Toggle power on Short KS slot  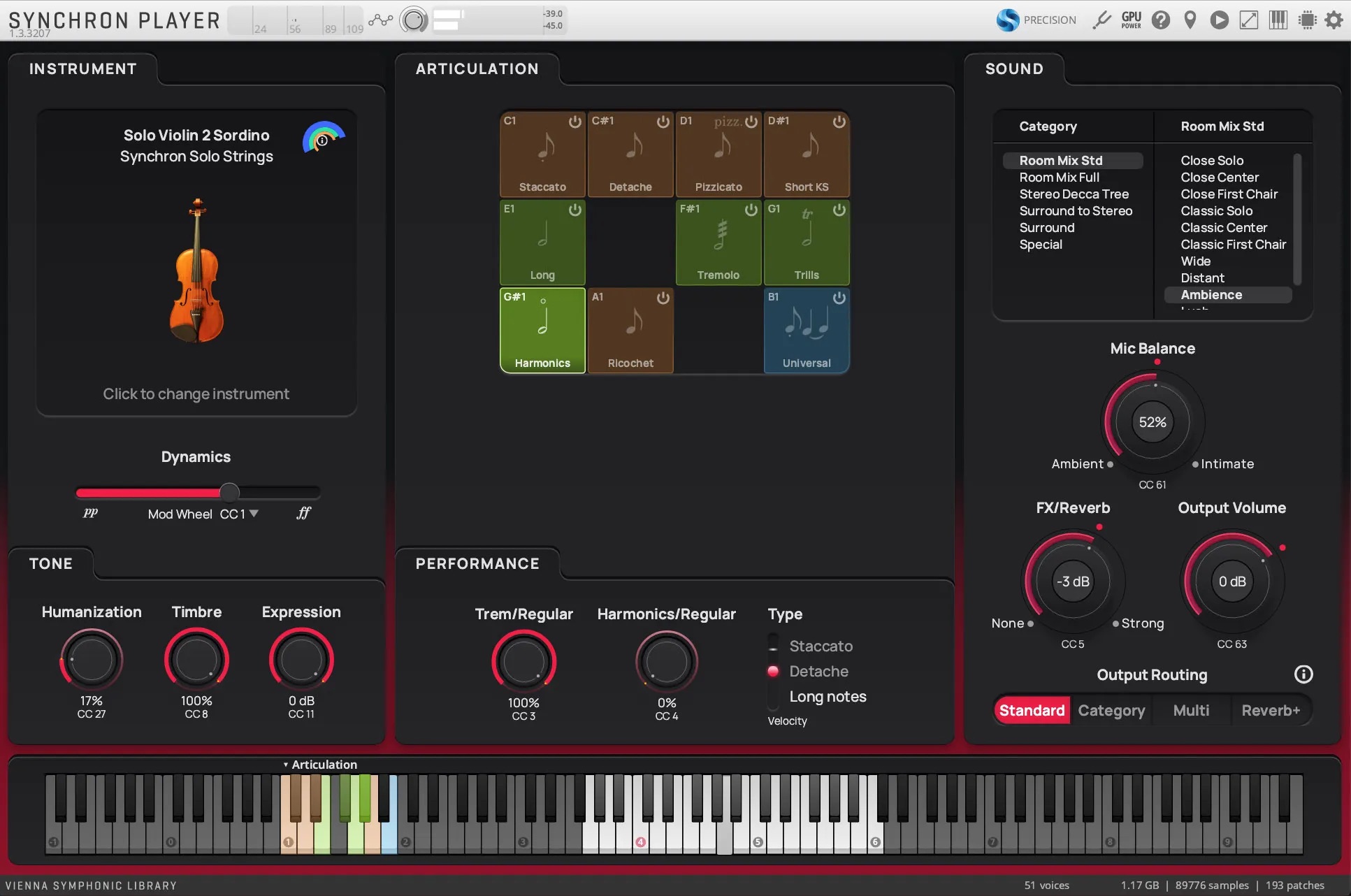tap(839, 122)
